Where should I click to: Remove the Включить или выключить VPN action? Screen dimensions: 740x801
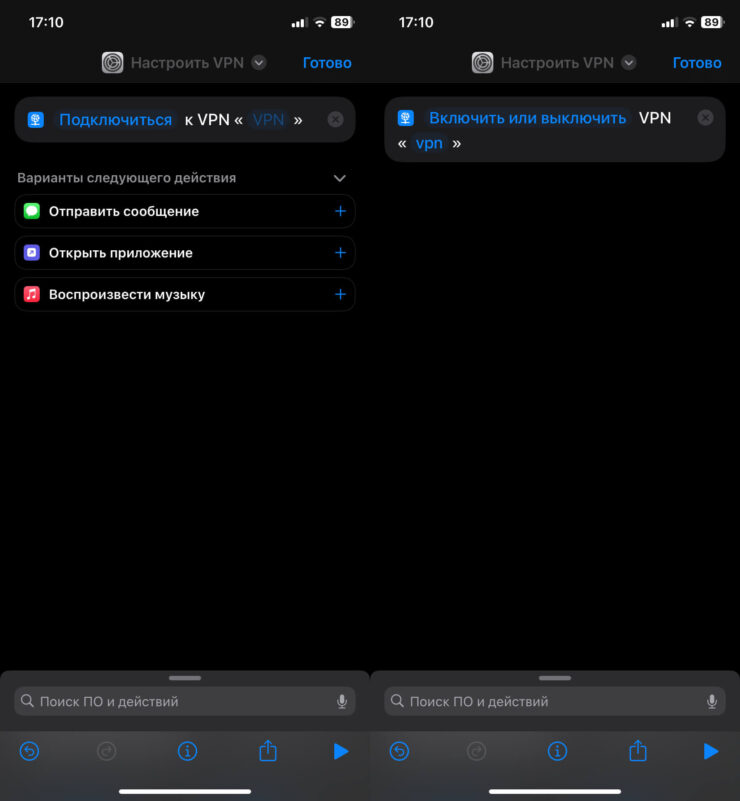tap(705, 118)
